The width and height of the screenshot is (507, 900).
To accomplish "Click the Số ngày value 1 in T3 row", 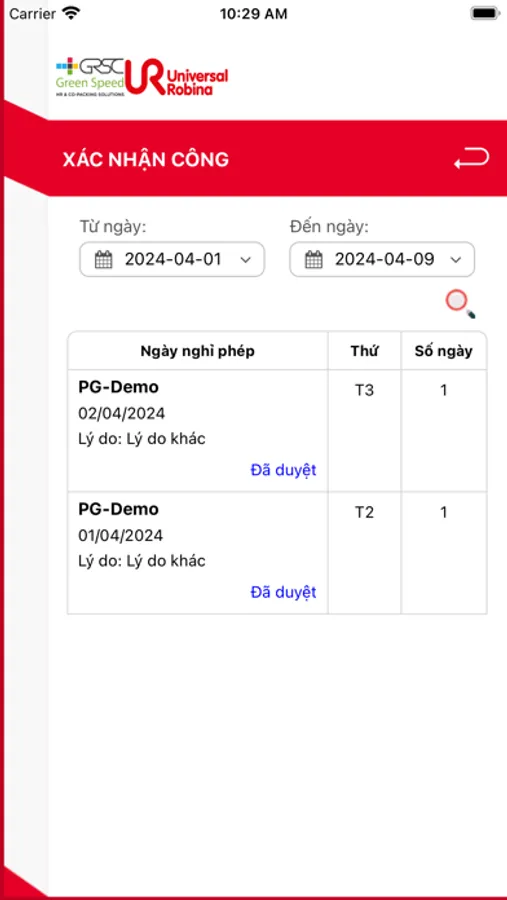I will [x=444, y=390].
